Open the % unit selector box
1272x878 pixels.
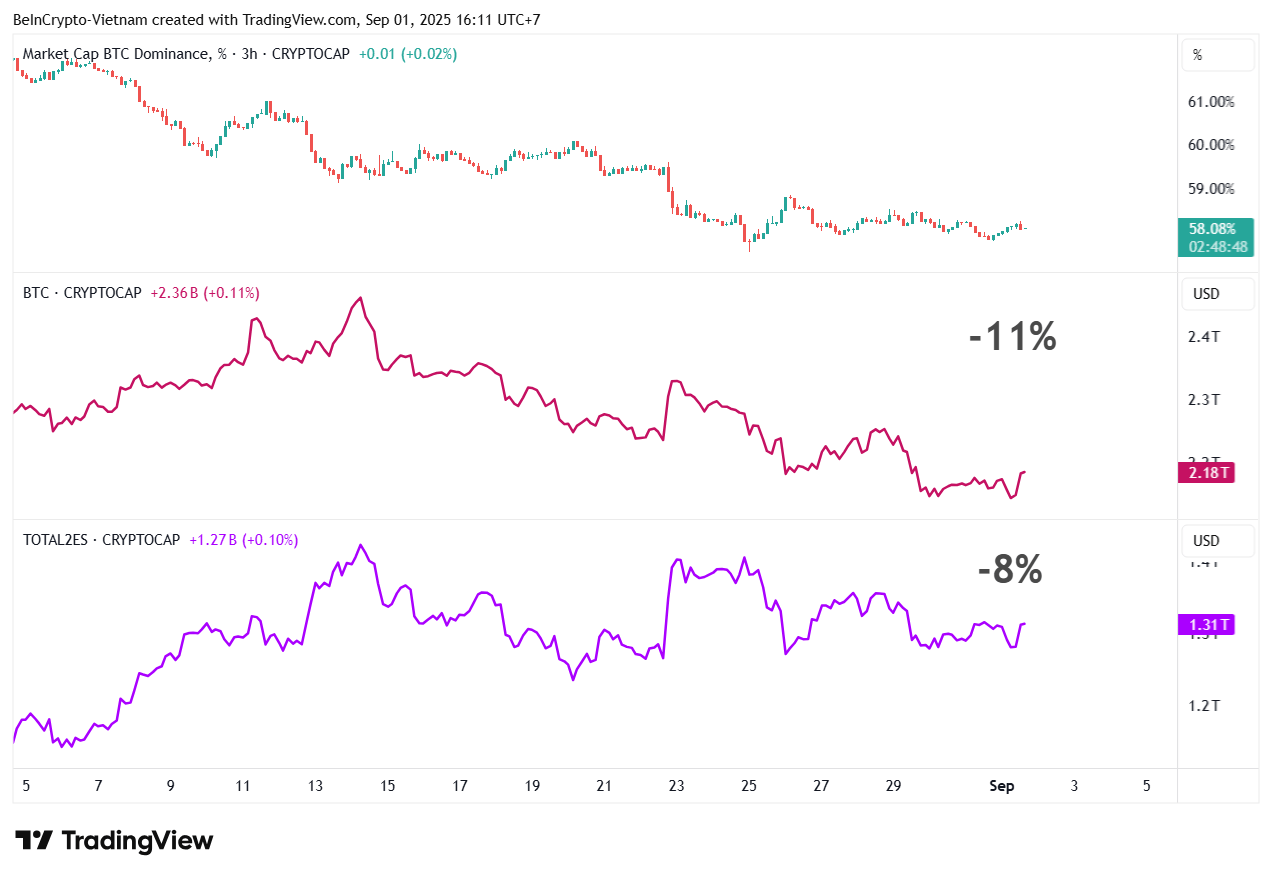[x=1217, y=55]
